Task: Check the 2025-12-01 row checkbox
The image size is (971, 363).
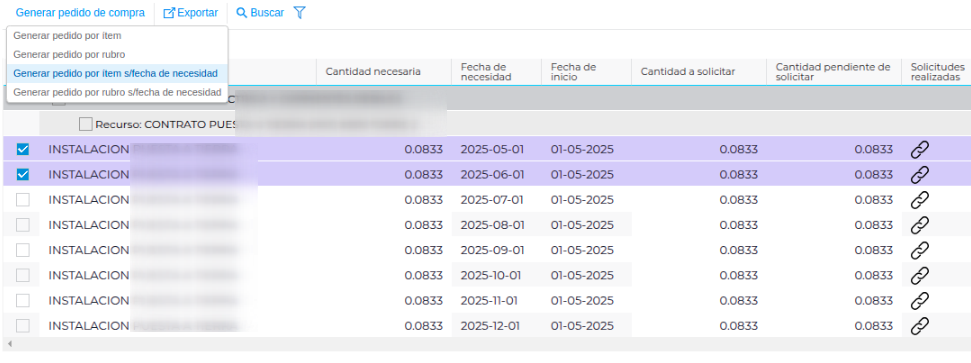Action: point(23,325)
